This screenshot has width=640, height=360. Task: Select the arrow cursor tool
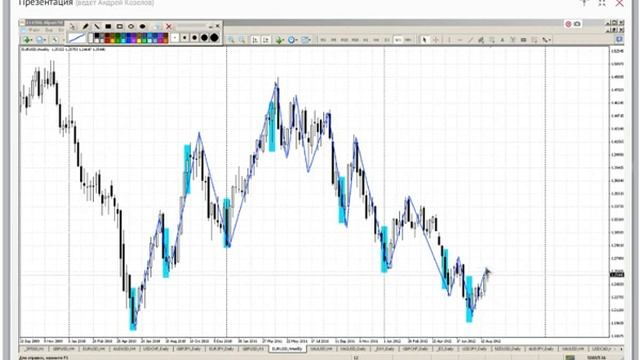point(424,40)
